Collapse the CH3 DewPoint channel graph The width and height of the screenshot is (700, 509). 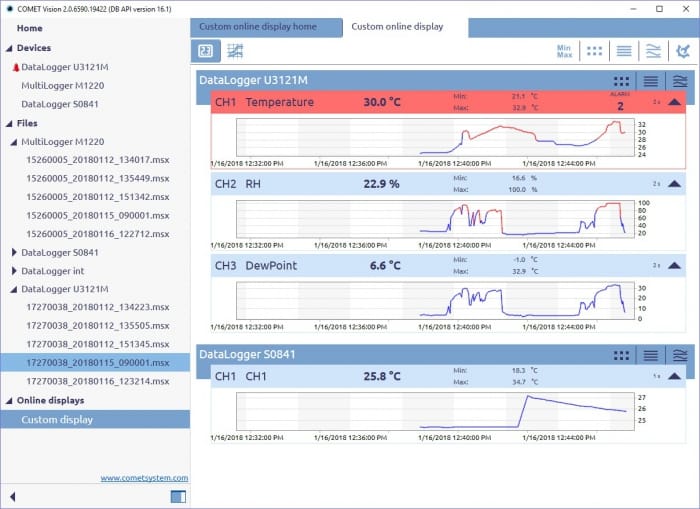point(674,266)
